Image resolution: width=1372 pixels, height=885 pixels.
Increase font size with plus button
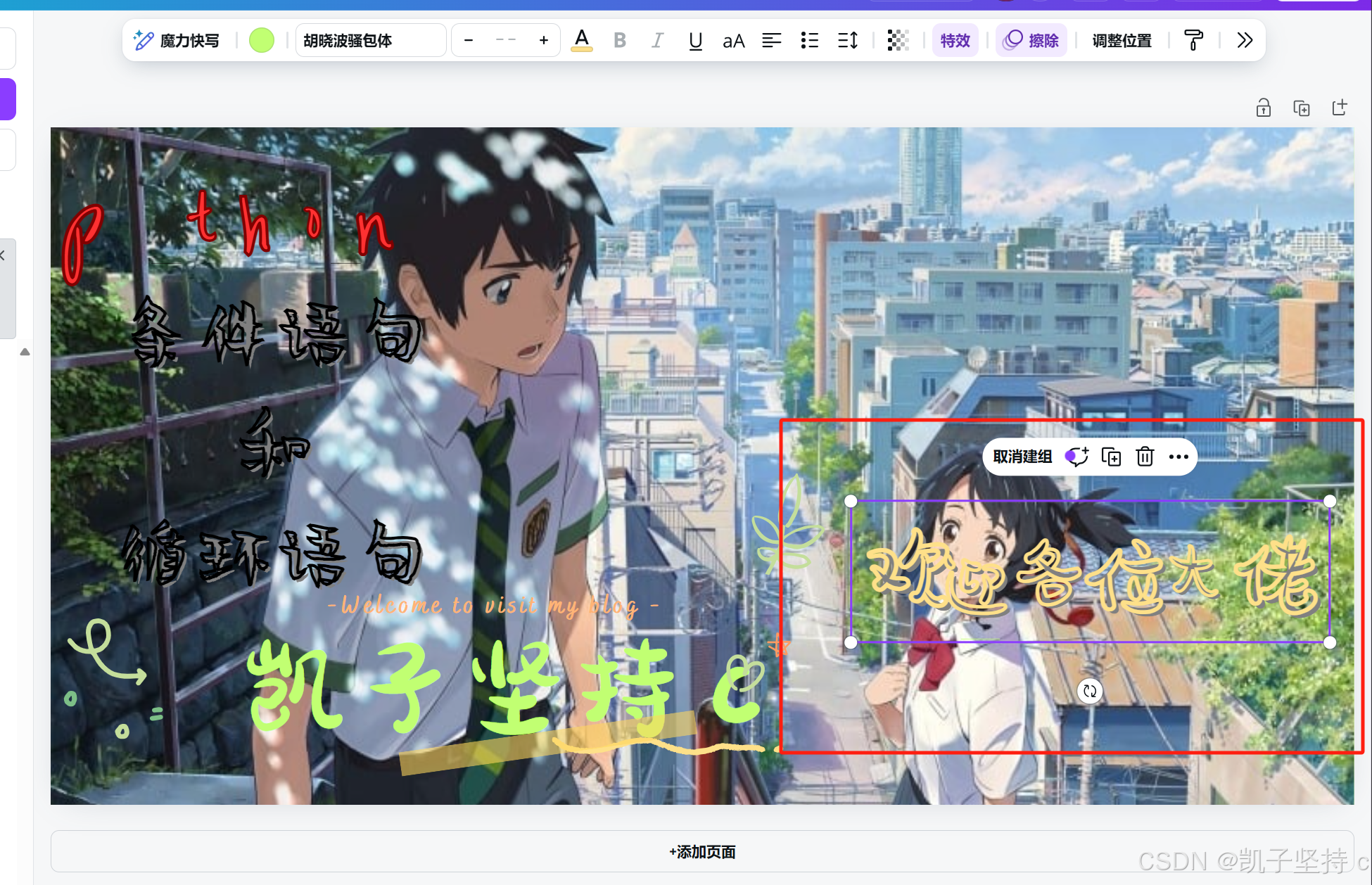point(543,41)
